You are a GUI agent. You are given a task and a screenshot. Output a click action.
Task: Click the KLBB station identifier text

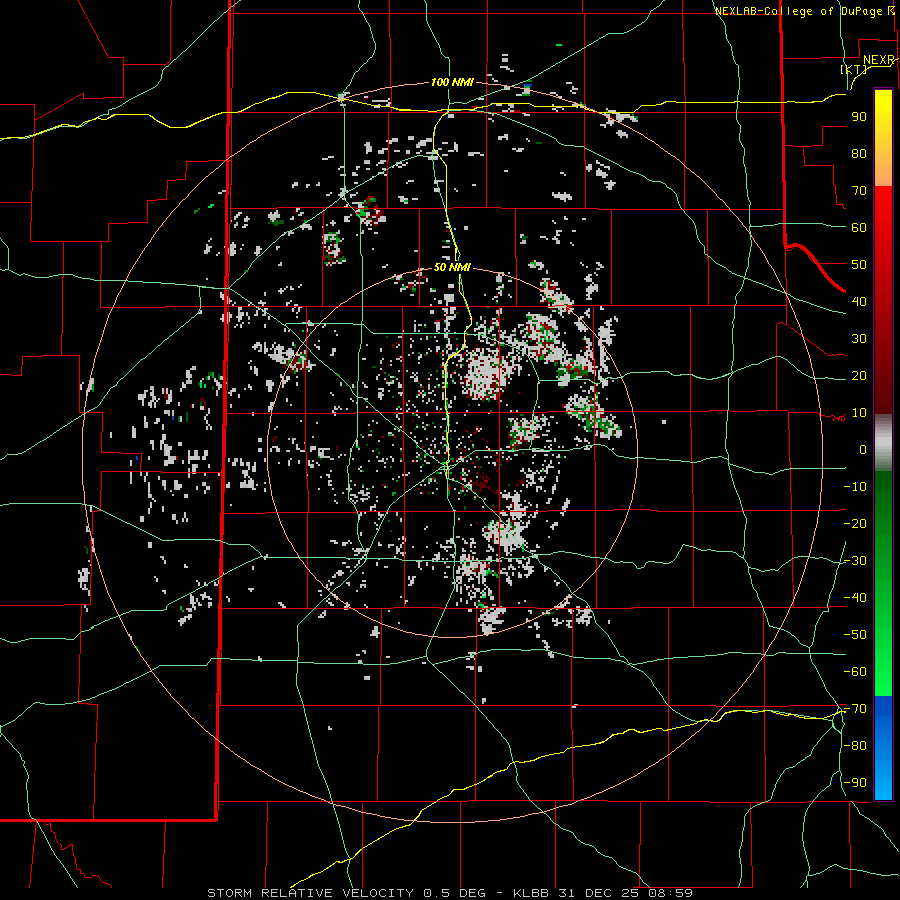pyautogui.click(x=531, y=893)
